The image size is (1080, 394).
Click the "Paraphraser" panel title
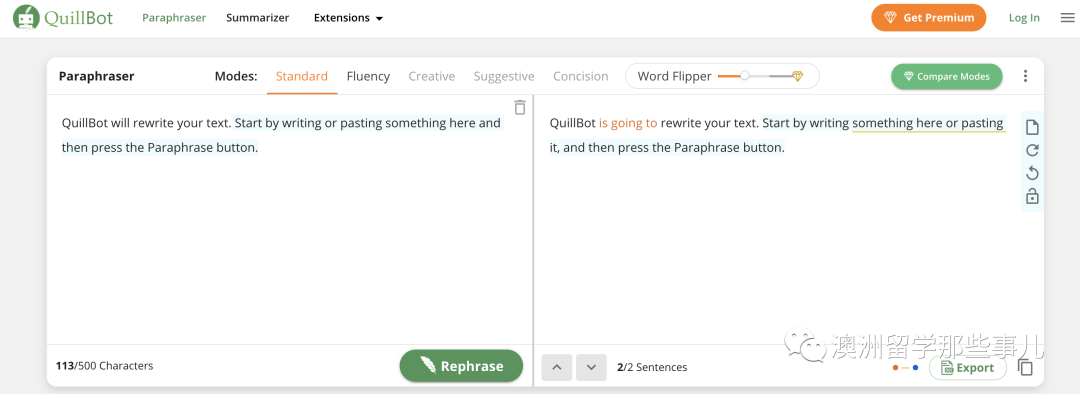coord(96,76)
